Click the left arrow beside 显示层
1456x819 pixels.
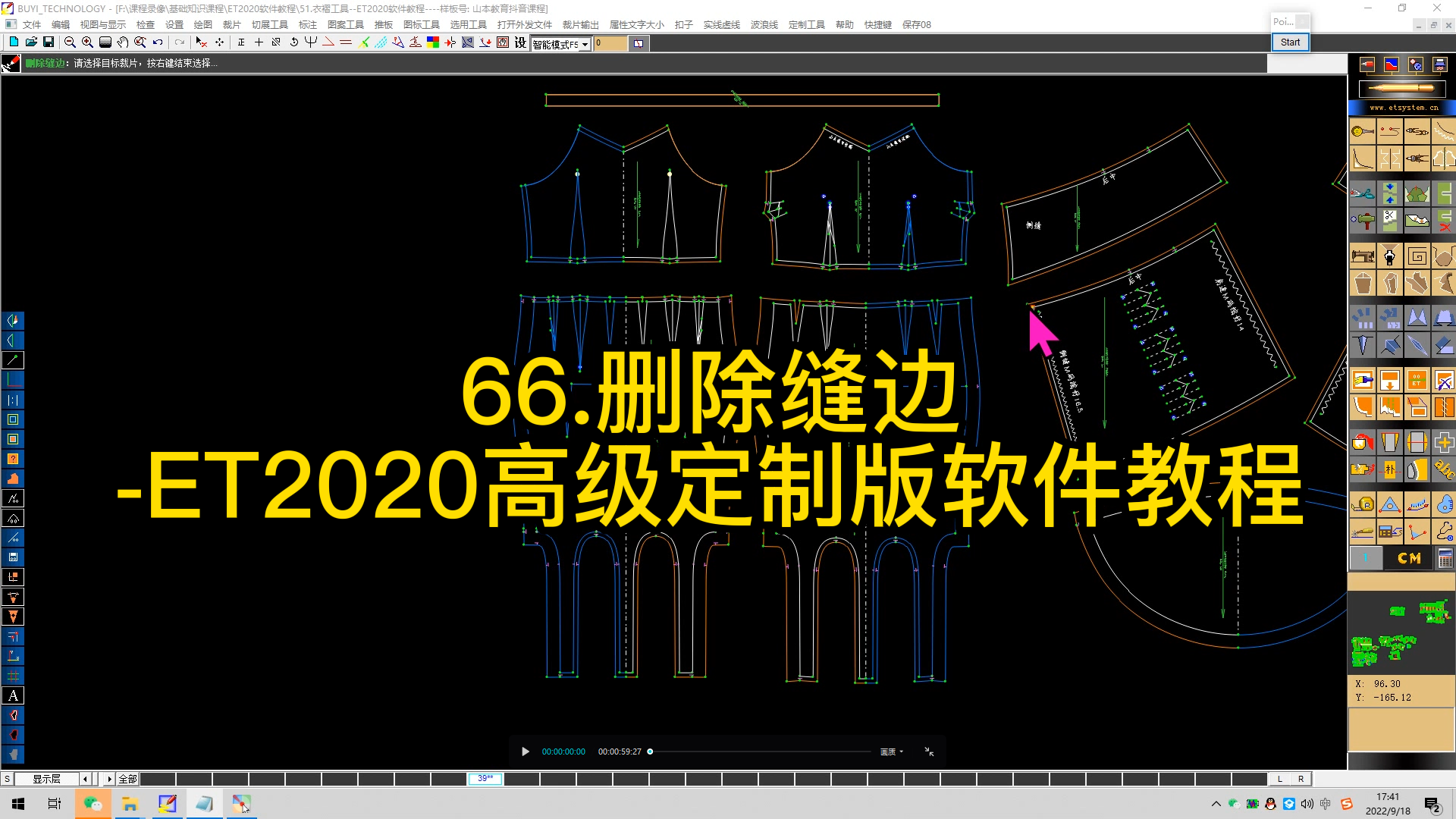85,779
